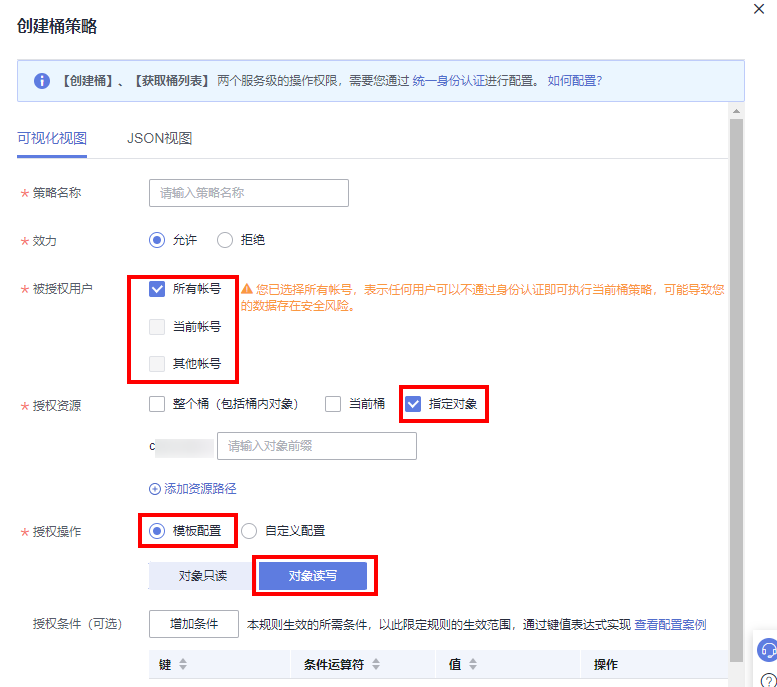Choose the 对象只读 template

click(x=203, y=576)
